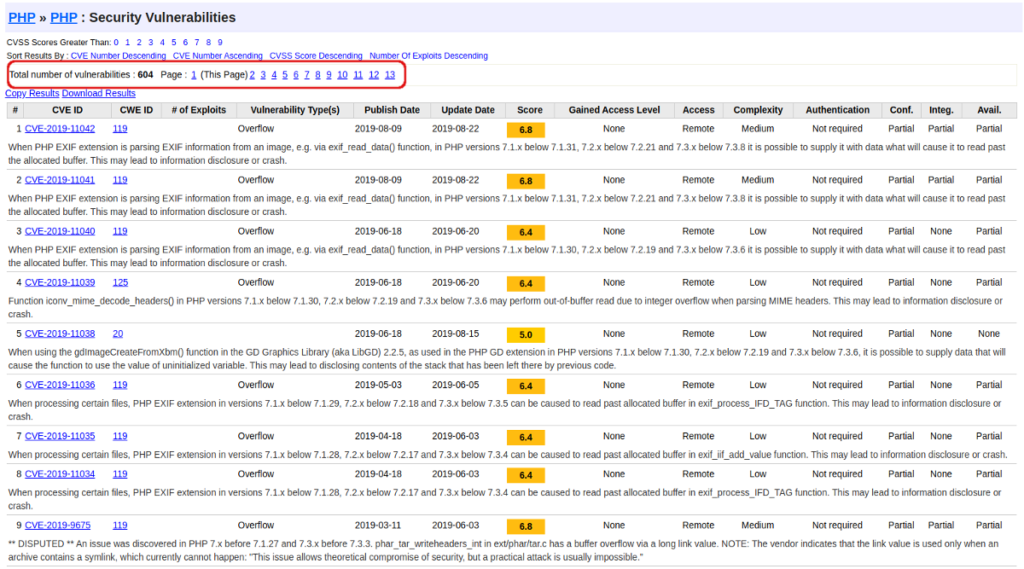Open CVE-2019-11041 details link
The image size is (1024, 569).
click(x=59, y=180)
